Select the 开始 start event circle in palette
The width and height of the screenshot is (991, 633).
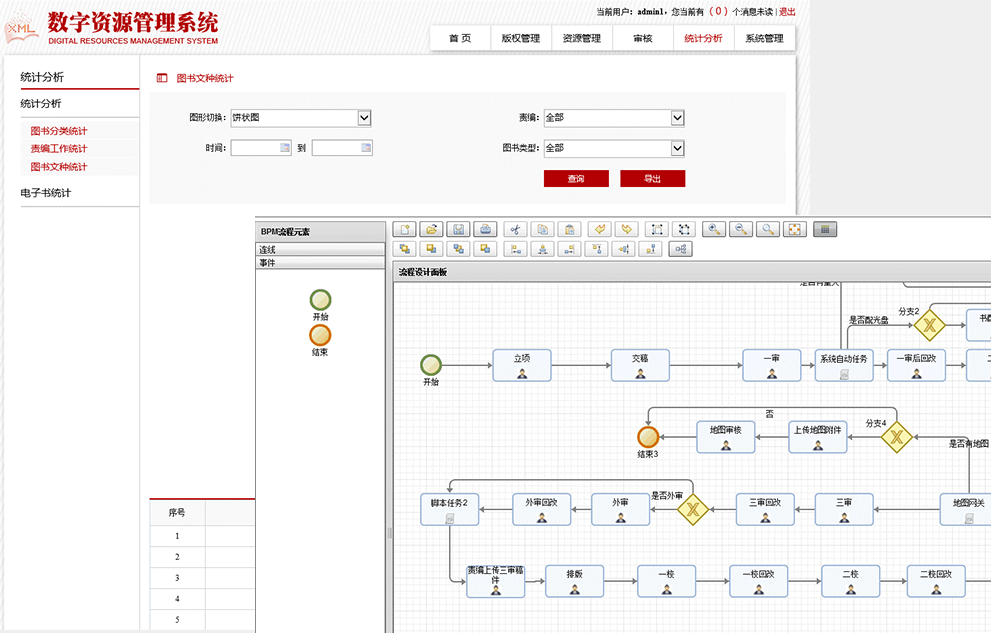pos(320,300)
